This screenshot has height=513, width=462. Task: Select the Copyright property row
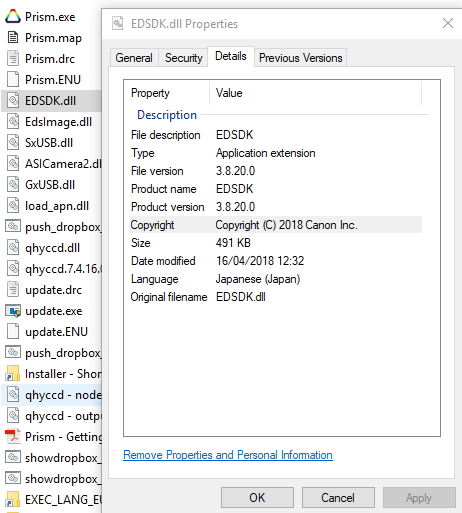click(275, 225)
